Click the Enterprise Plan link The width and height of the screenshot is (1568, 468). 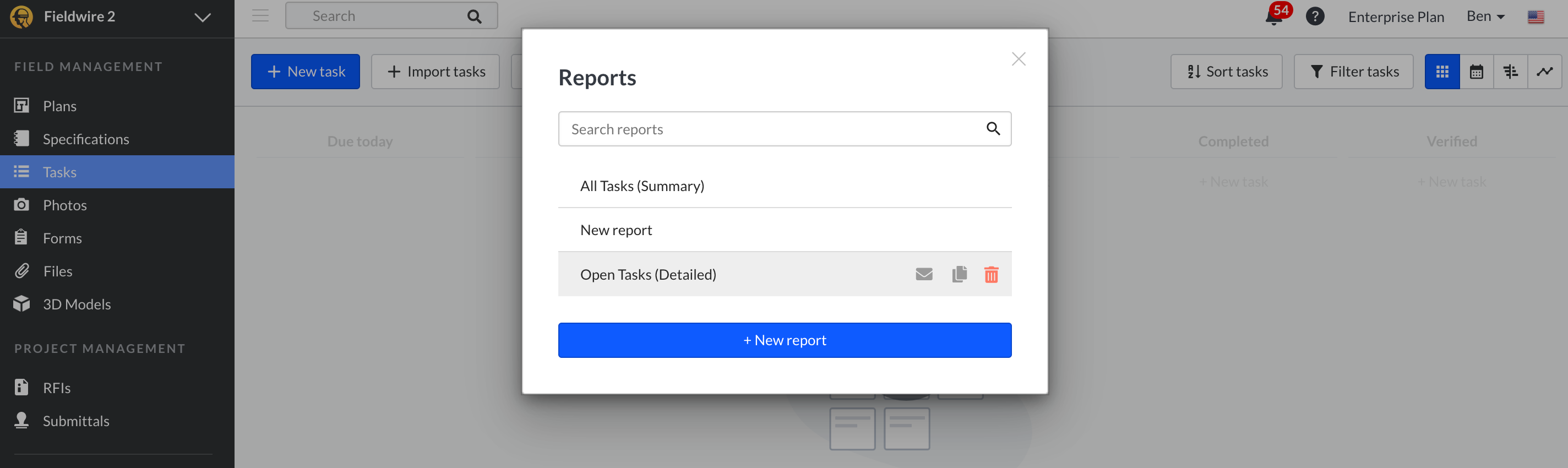coord(1396,17)
